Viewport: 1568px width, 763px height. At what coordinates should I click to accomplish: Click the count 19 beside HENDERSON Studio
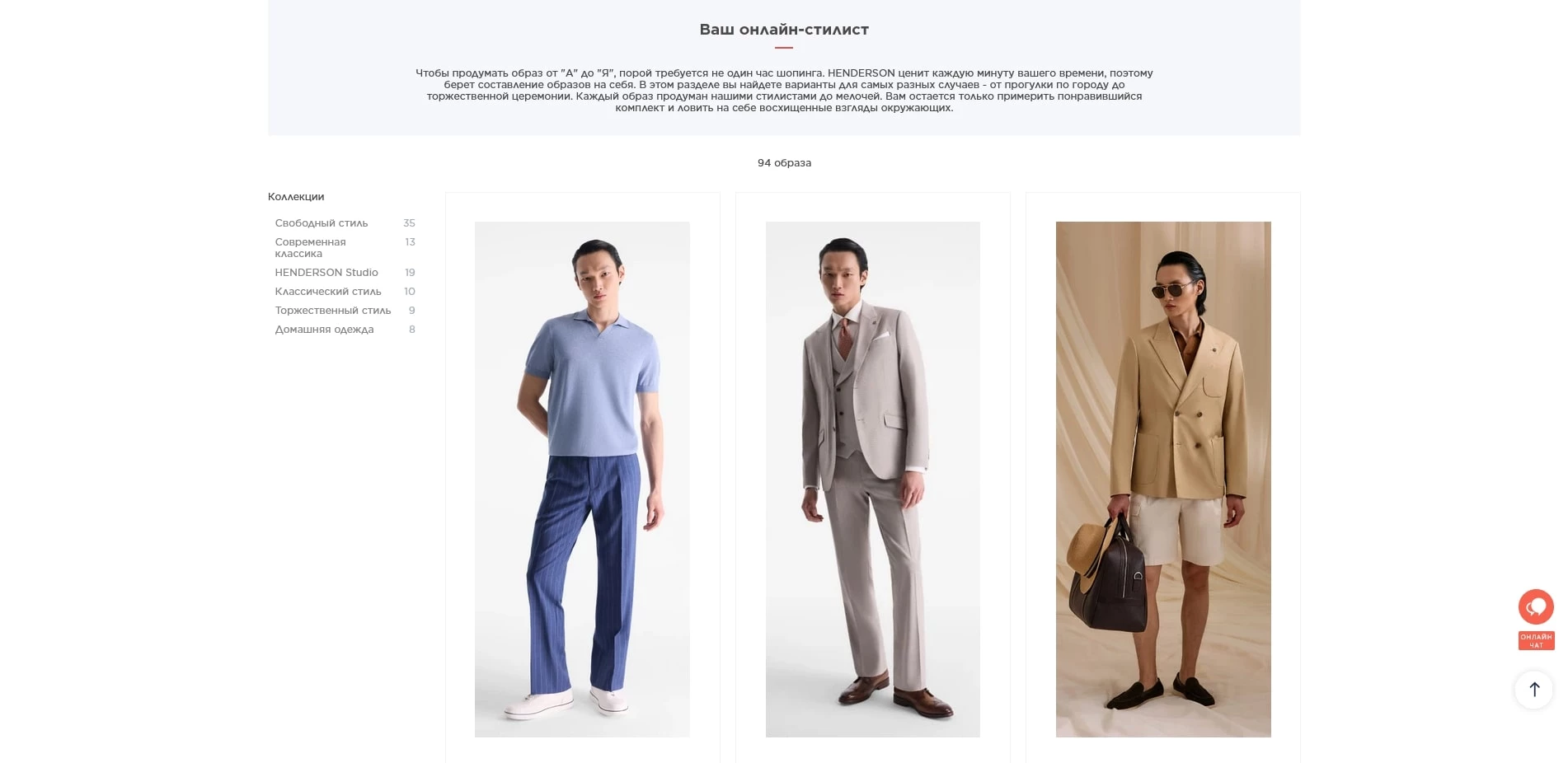(410, 273)
